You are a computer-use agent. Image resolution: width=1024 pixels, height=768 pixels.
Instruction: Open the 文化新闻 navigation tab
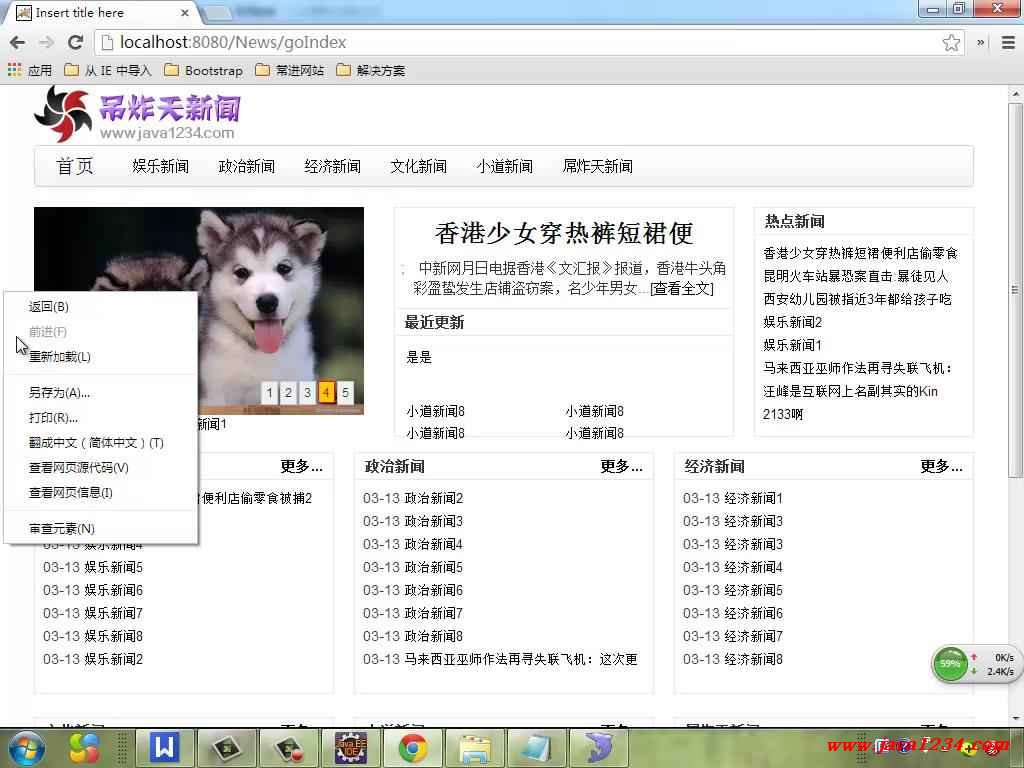click(419, 167)
